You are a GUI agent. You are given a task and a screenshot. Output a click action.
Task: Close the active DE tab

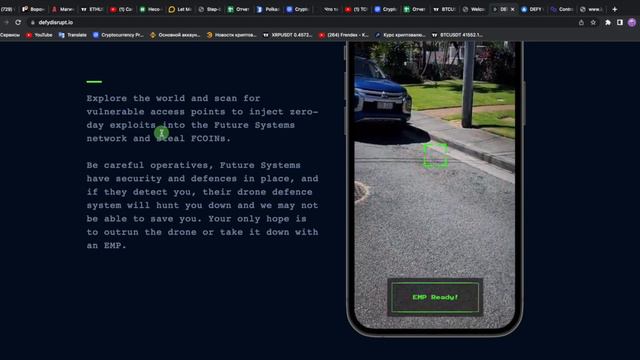tap(513, 9)
